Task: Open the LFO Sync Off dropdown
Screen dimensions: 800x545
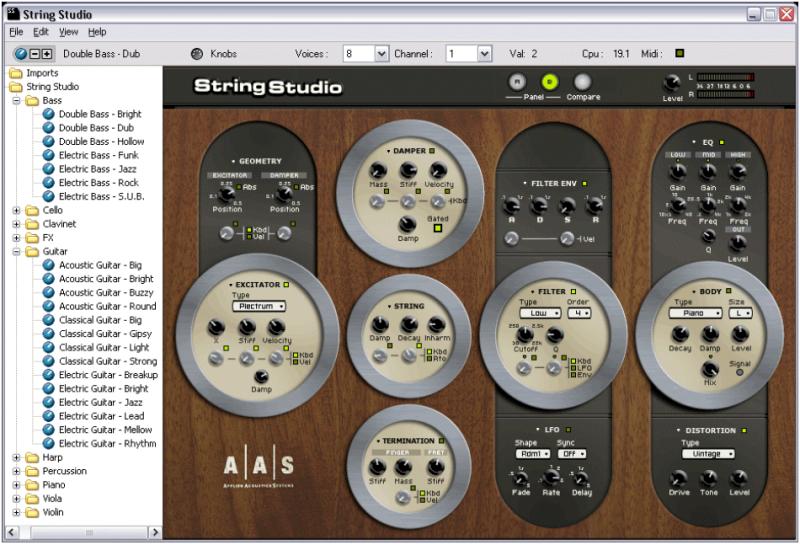Action: click(571, 454)
